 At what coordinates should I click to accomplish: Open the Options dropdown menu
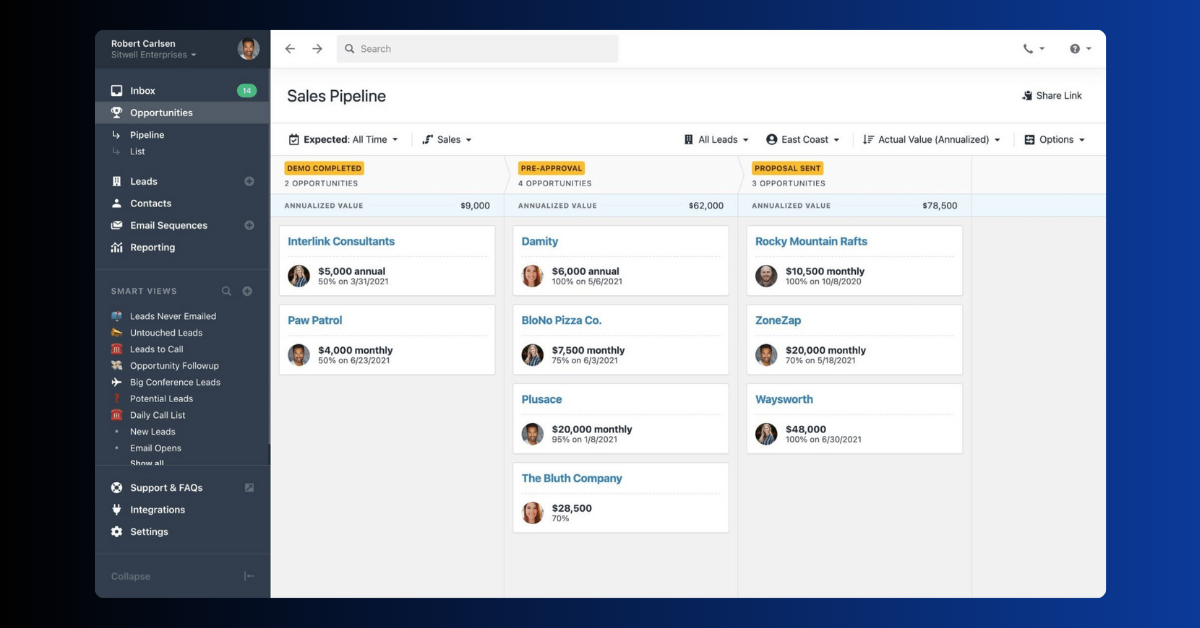1055,140
